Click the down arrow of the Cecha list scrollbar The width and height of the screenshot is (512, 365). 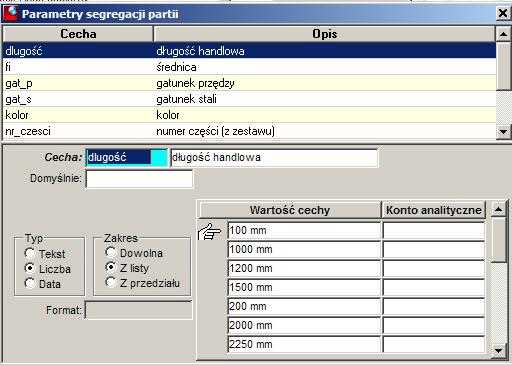tap(503, 132)
